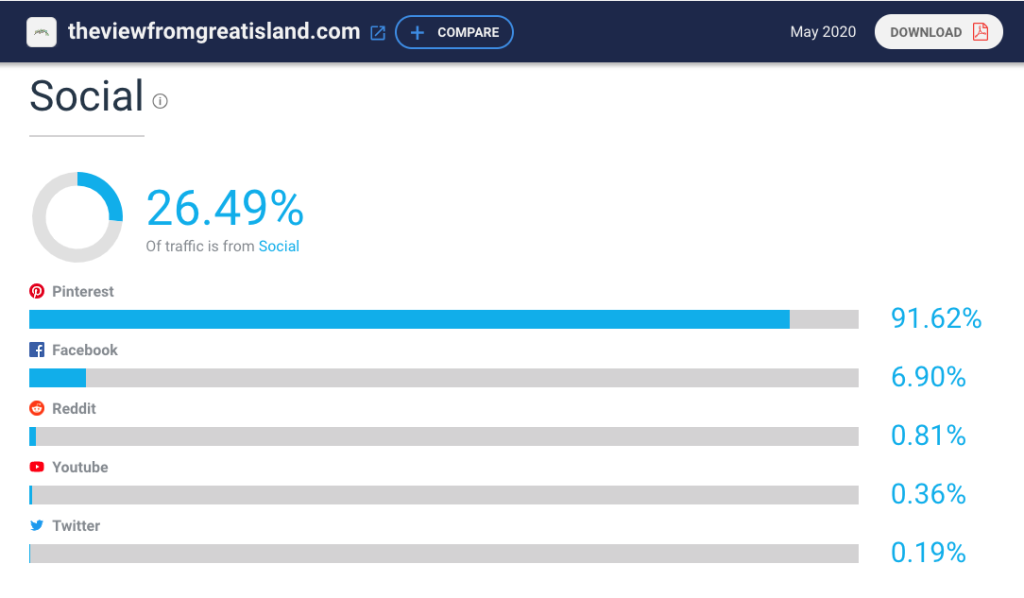Click the PDF icon in Download button

[980, 32]
